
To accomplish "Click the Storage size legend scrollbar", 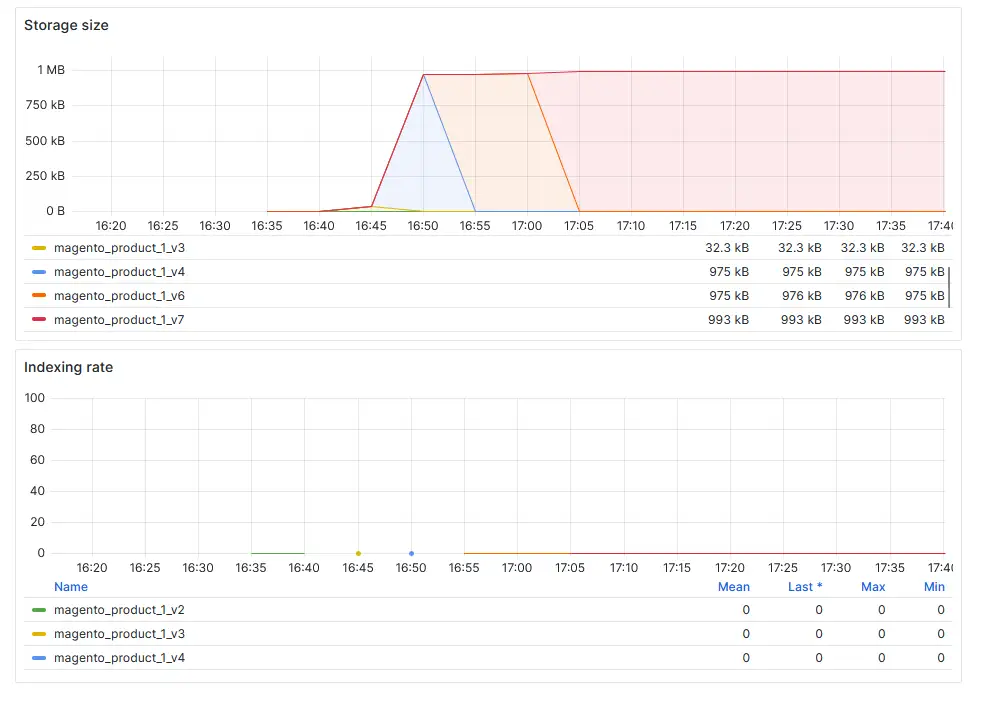I will (x=948, y=287).
